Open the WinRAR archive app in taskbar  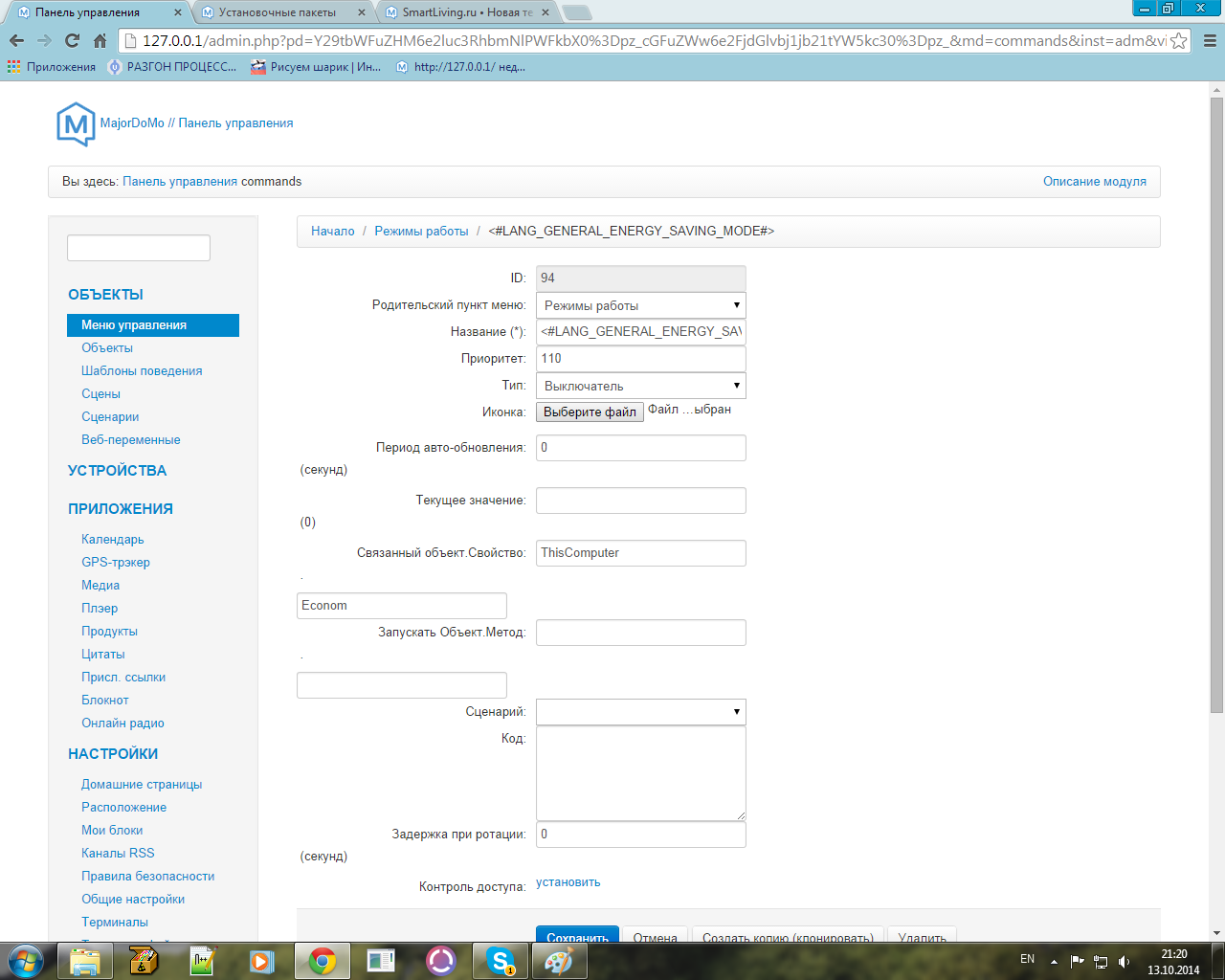(x=144, y=961)
